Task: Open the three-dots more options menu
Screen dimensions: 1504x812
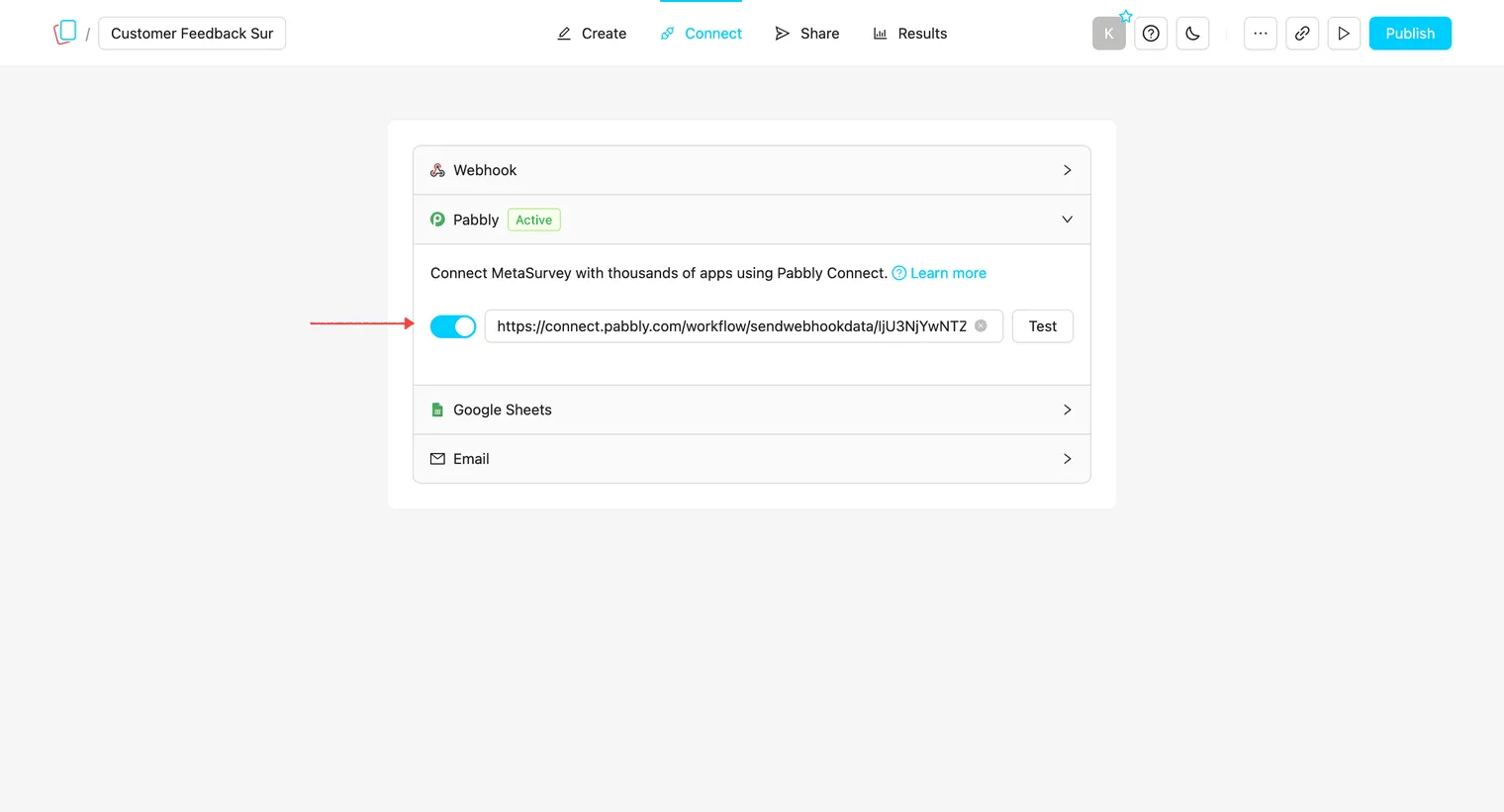Action: [1260, 34]
